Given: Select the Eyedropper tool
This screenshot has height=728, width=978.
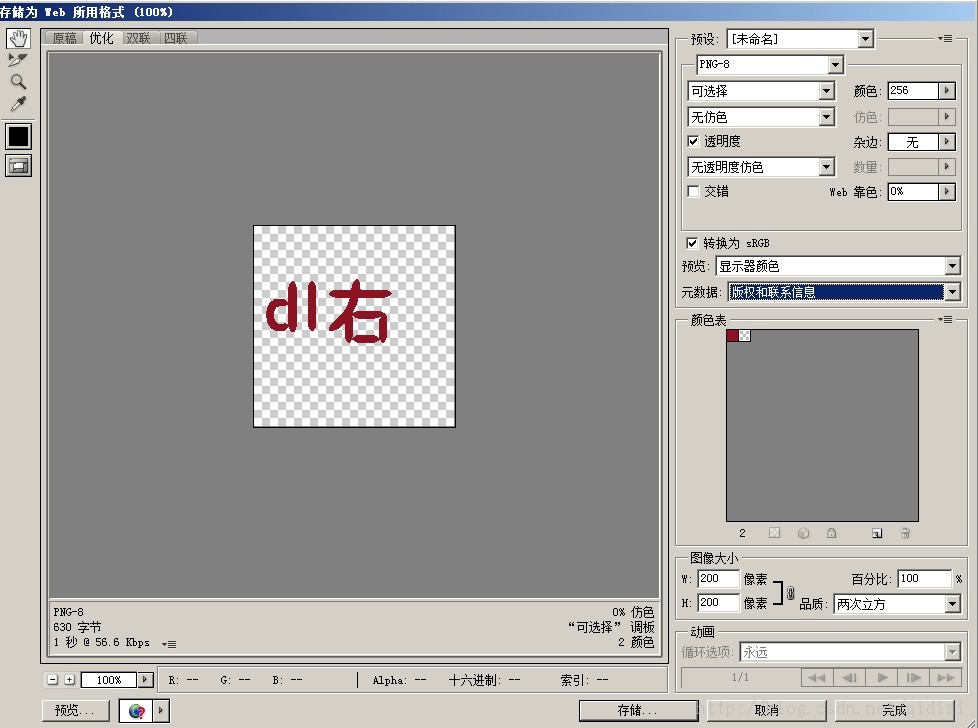Looking at the screenshot, I should tap(18, 103).
